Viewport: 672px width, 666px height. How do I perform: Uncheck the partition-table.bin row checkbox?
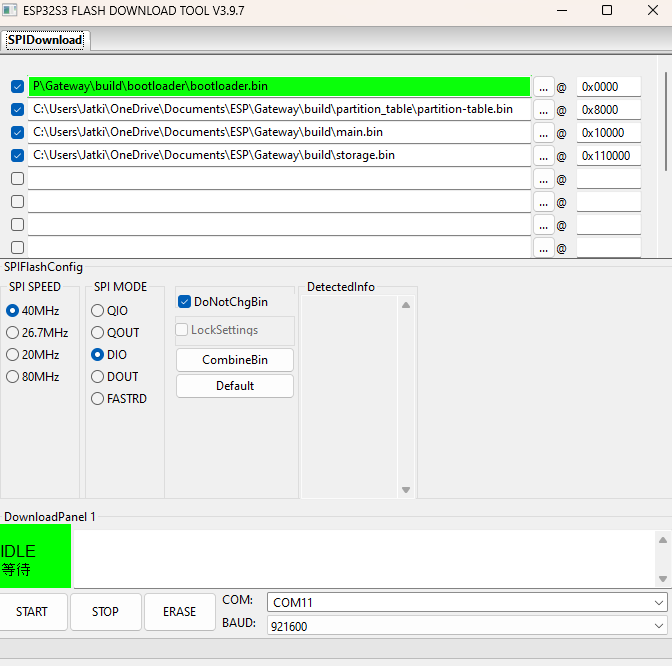point(17,110)
